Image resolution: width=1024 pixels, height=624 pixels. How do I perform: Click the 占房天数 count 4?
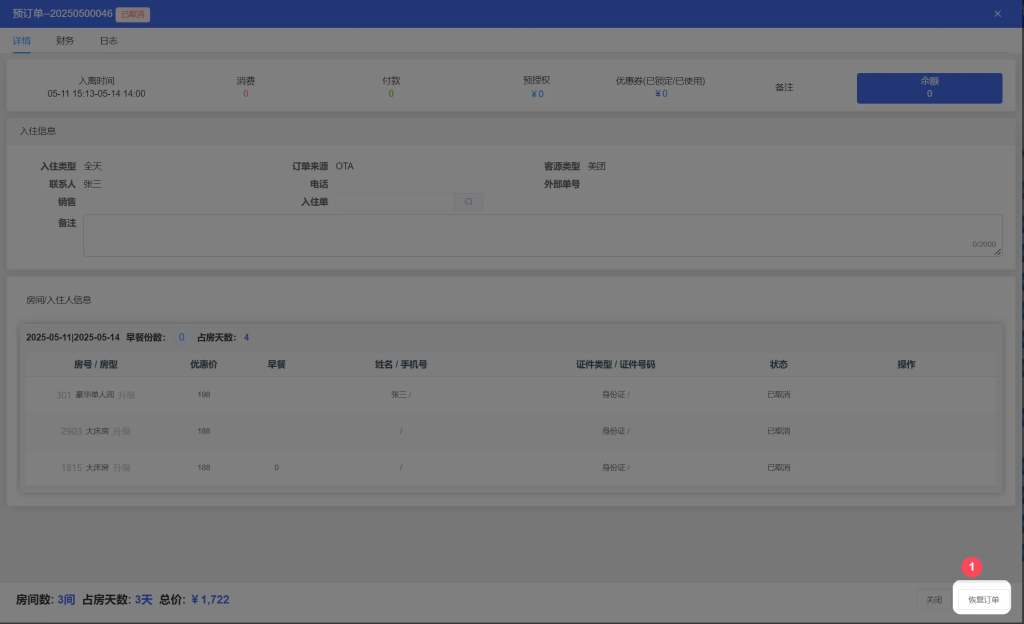point(246,338)
